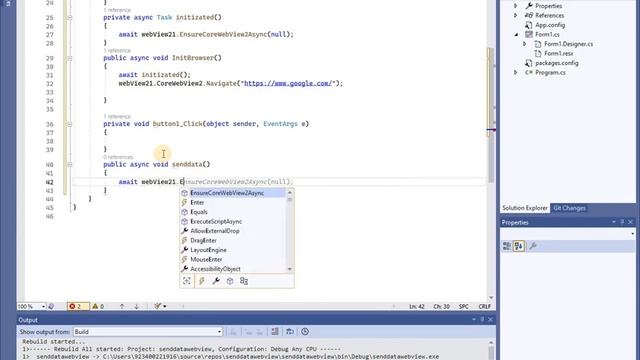Click the Alphabetical sort icon in Properties
640x360 pixels.
point(519,246)
